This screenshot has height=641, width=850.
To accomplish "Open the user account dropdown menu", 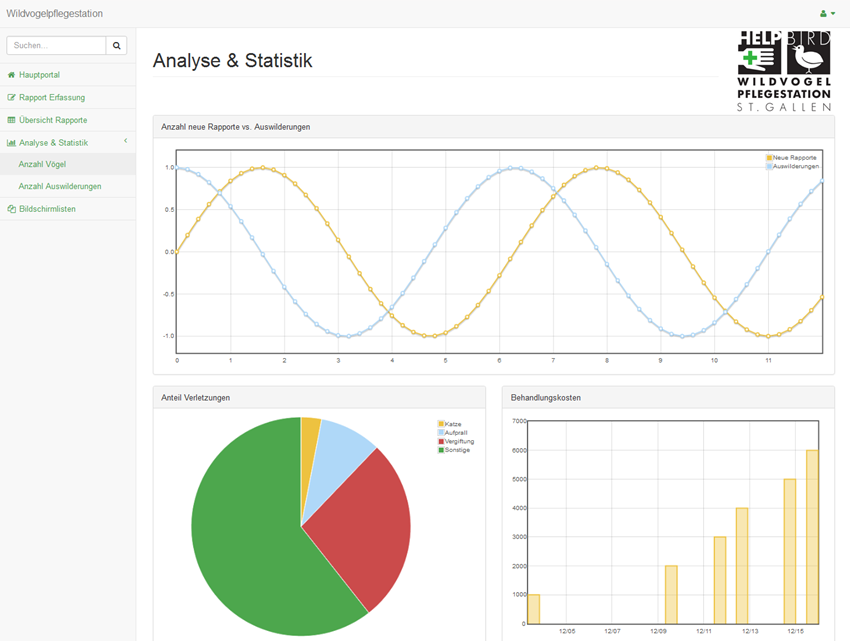I will [827, 14].
